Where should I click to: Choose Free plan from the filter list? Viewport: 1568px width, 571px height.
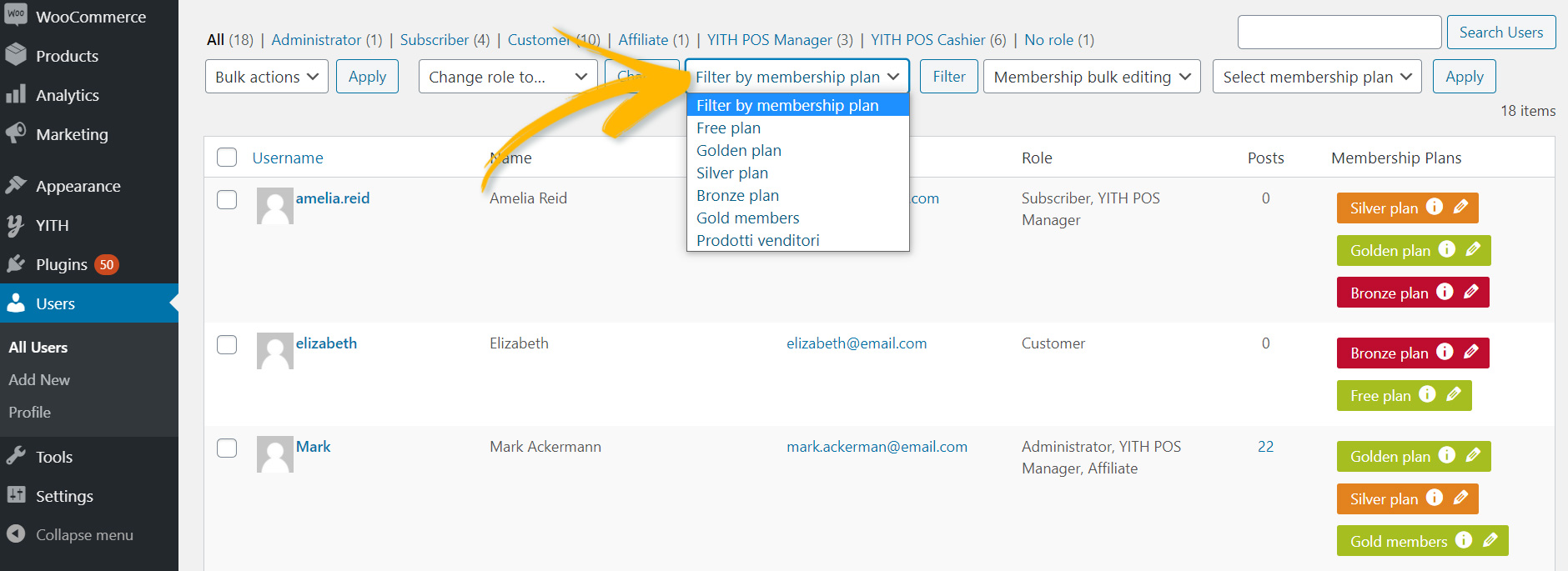point(797,128)
